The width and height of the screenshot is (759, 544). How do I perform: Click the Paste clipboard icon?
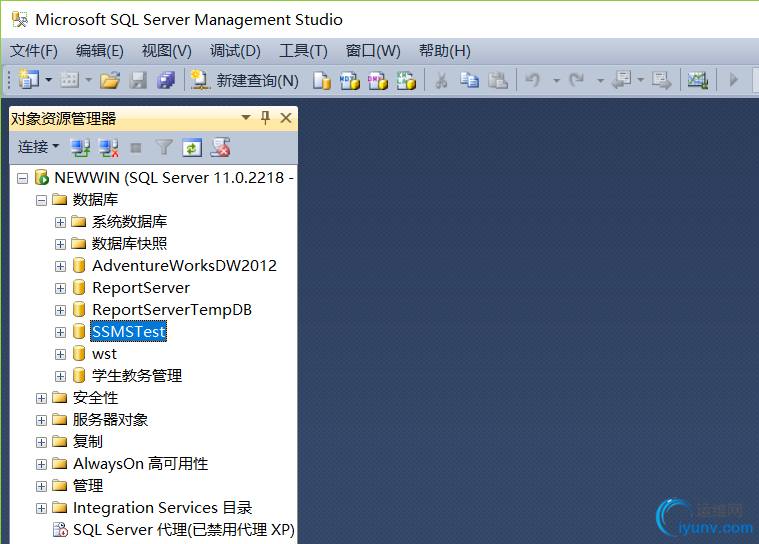coord(498,80)
